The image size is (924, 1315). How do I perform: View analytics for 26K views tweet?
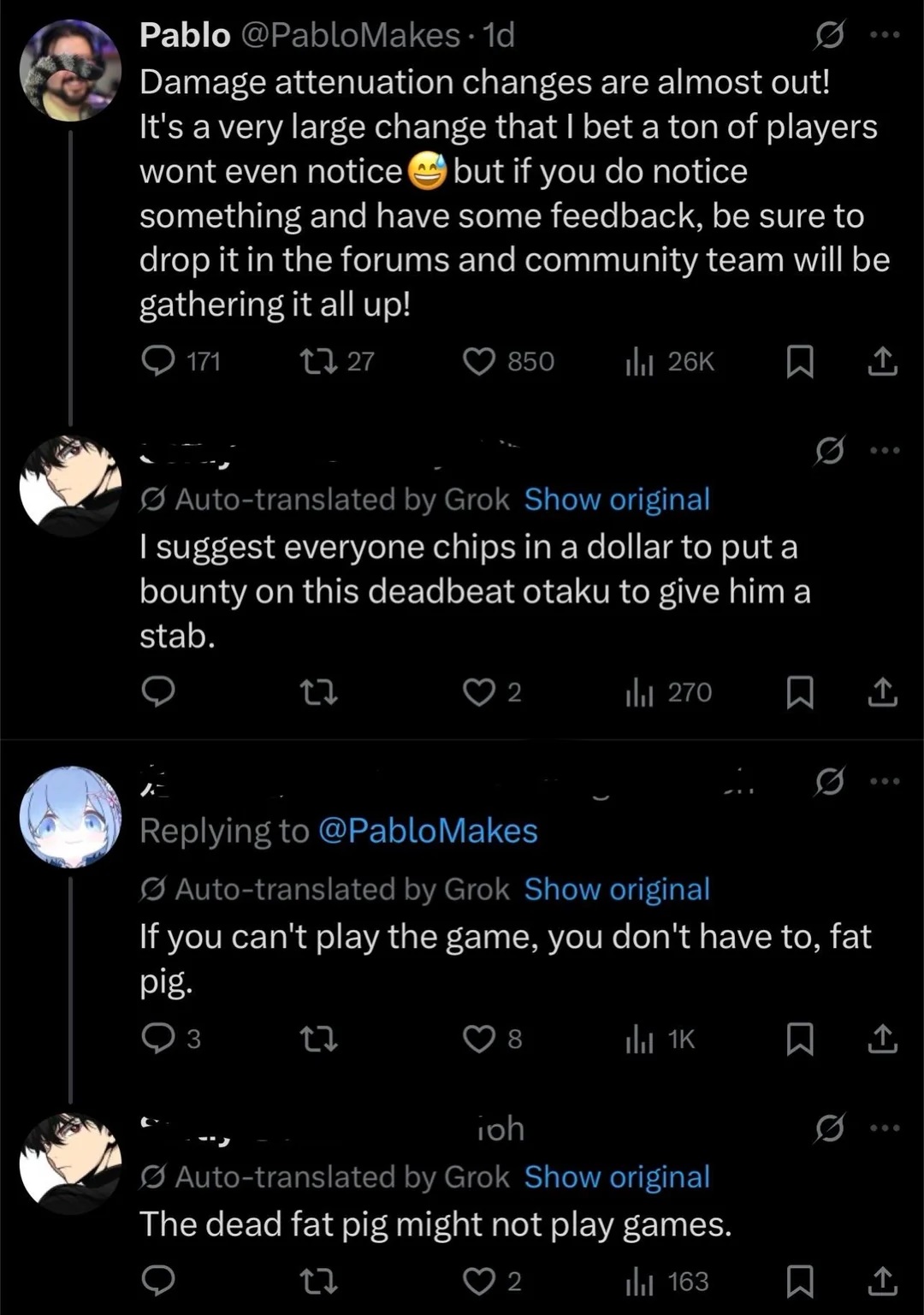639,362
